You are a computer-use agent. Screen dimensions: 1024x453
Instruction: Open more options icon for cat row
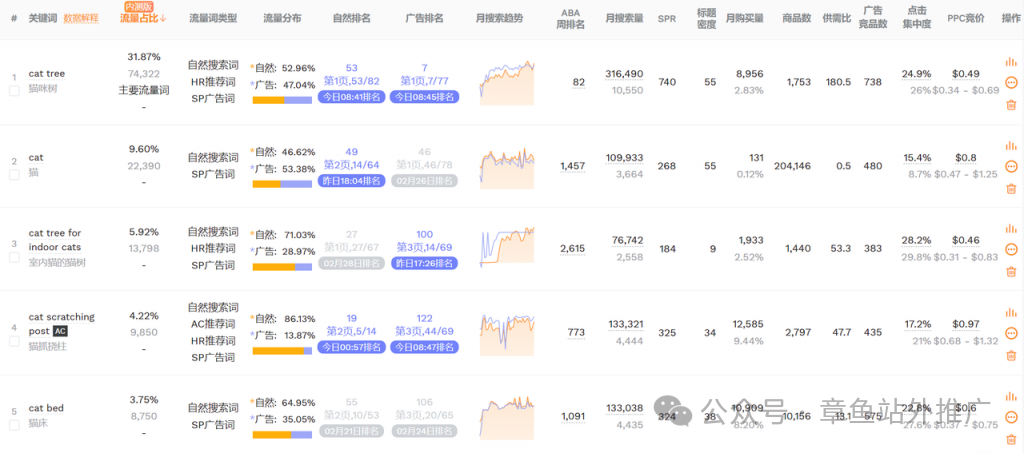[x=1011, y=166]
